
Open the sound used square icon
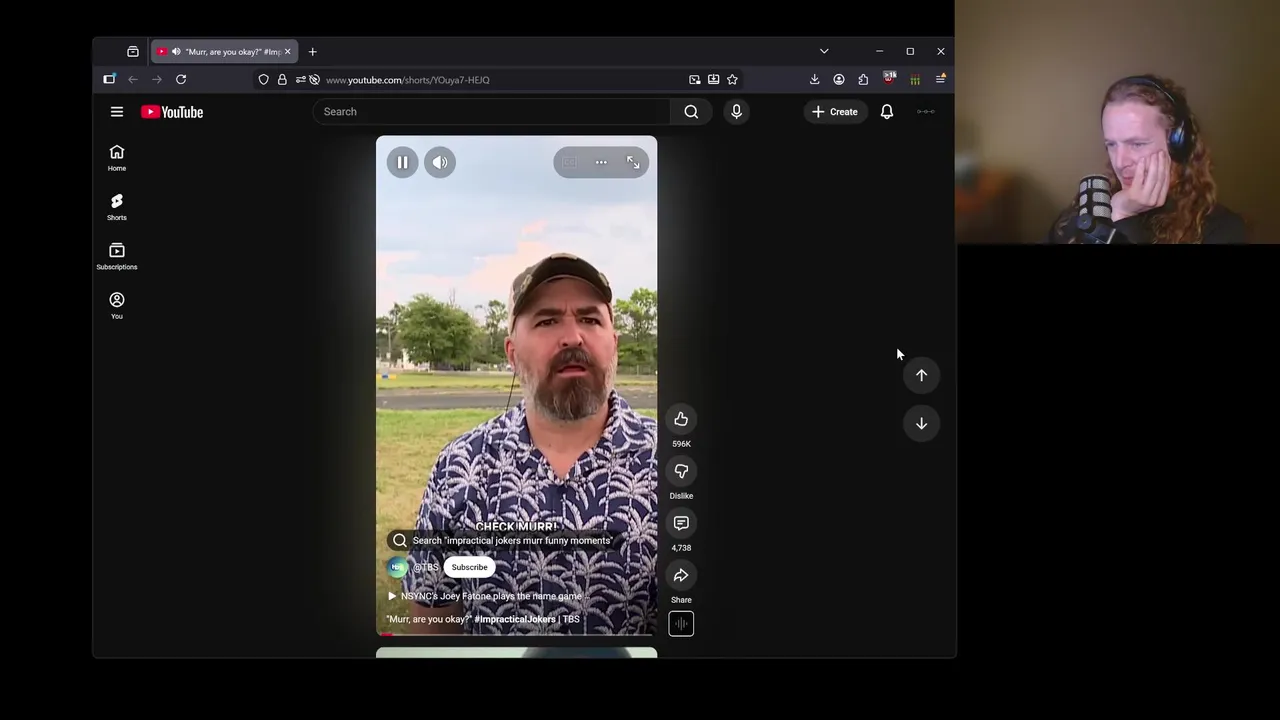681,624
